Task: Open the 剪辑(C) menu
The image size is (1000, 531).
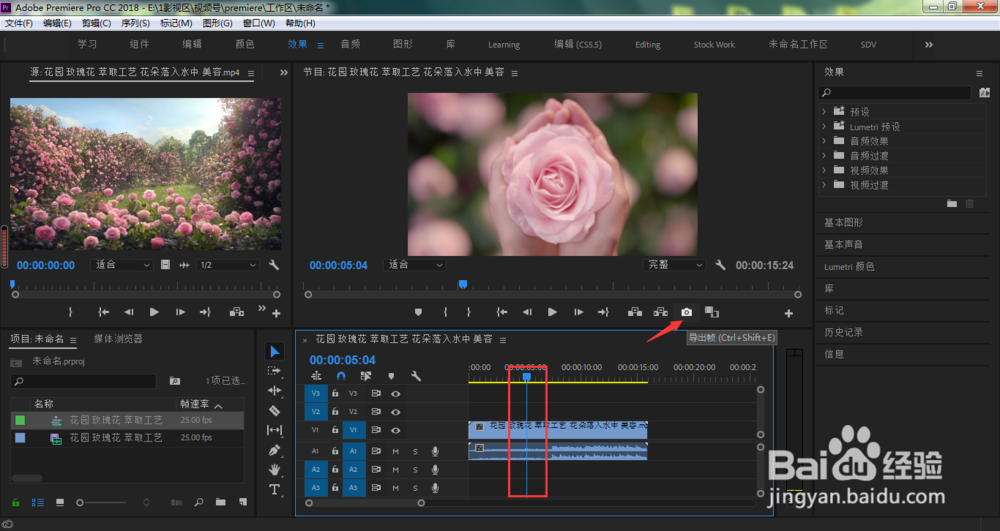Action: click(96, 23)
